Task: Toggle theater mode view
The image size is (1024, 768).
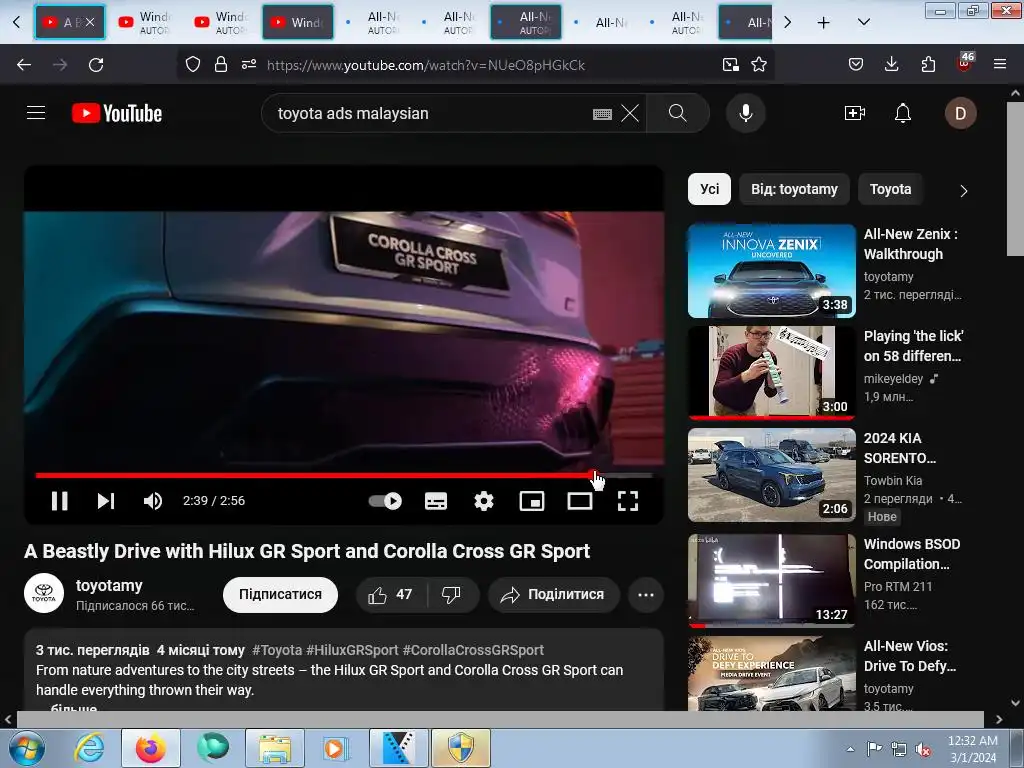Action: [580, 501]
